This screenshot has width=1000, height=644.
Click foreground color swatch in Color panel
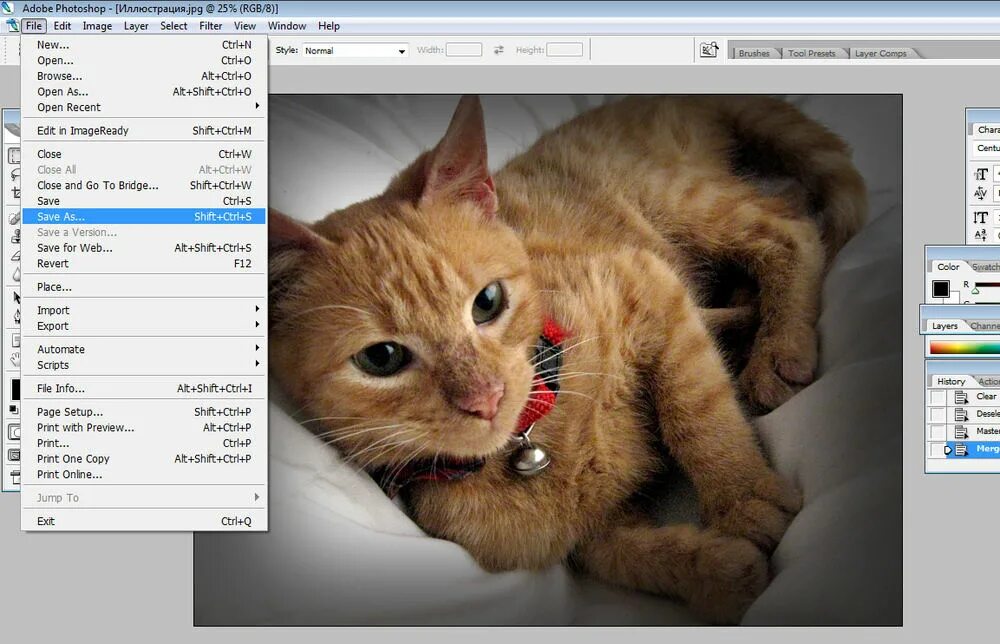(x=941, y=289)
